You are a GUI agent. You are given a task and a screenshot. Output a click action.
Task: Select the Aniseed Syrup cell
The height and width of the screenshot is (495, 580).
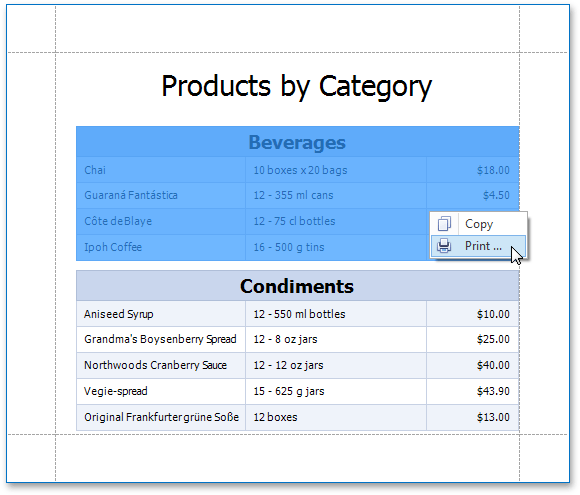coord(161,314)
